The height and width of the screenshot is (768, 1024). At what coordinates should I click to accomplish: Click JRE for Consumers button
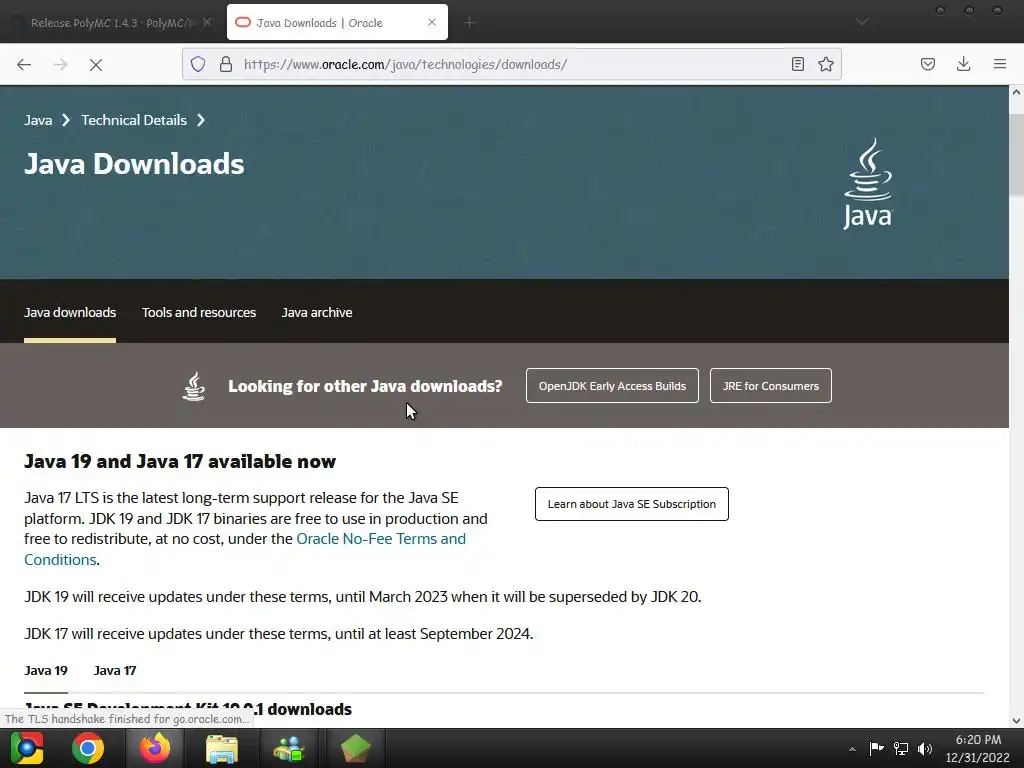tap(771, 386)
